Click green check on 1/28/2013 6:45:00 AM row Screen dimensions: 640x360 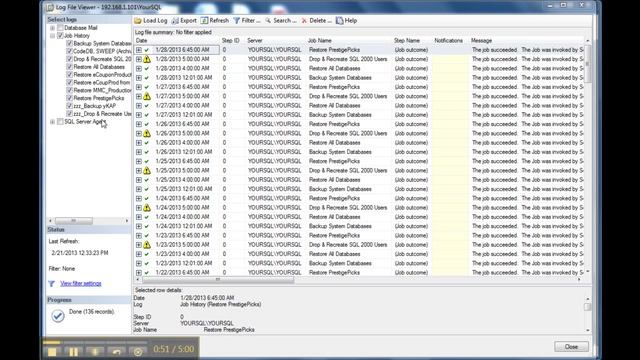click(x=147, y=50)
